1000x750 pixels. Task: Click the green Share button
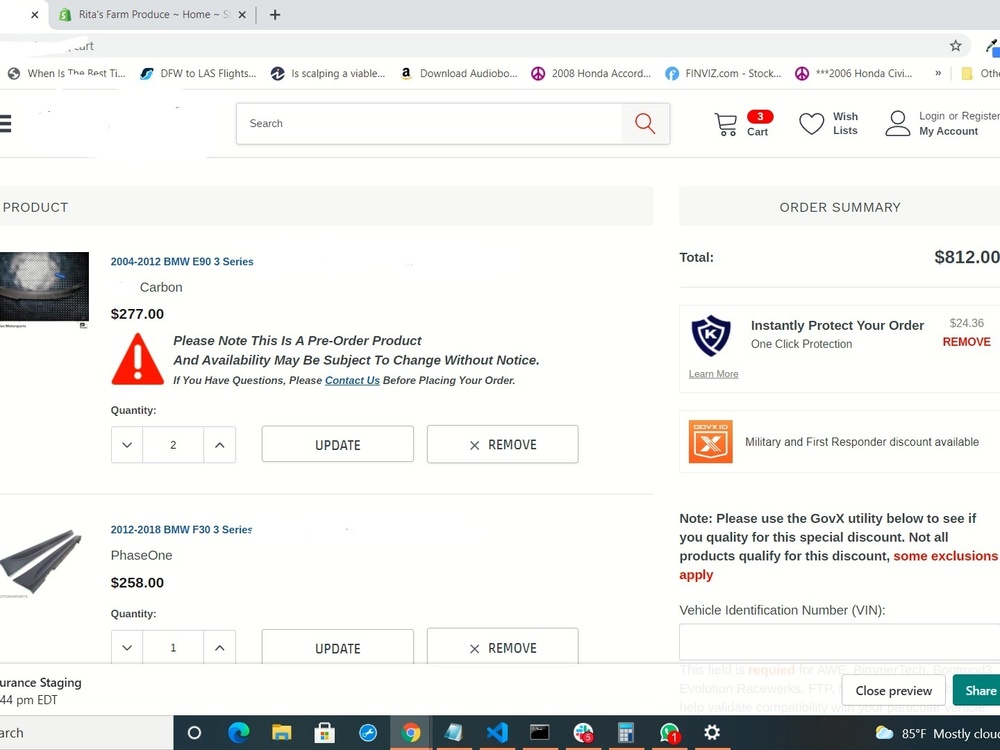[977, 691]
